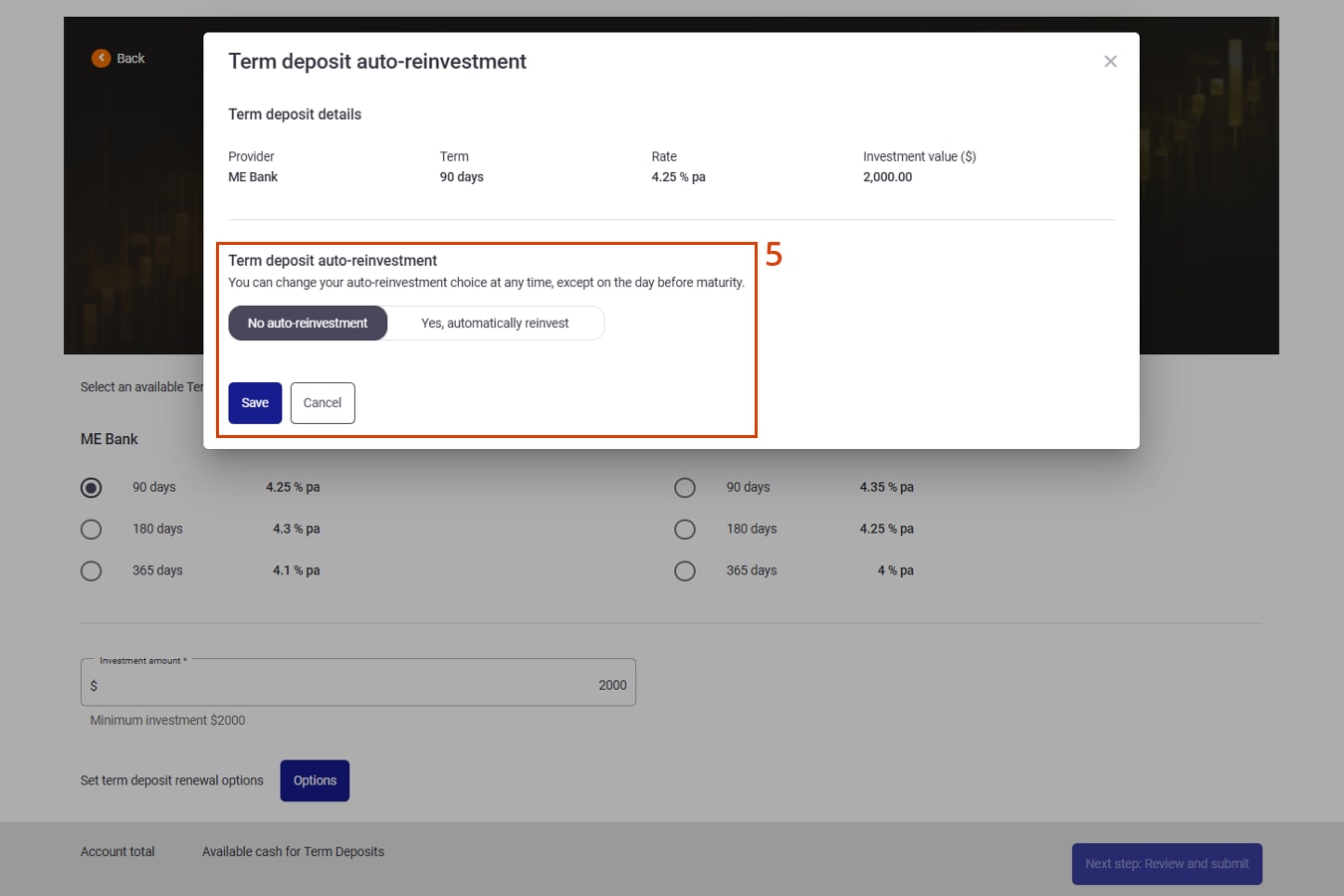Close the auto-reinvestment dialog with X
This screenshot has width=1344, height=896.
click(x=1110, y=62)
